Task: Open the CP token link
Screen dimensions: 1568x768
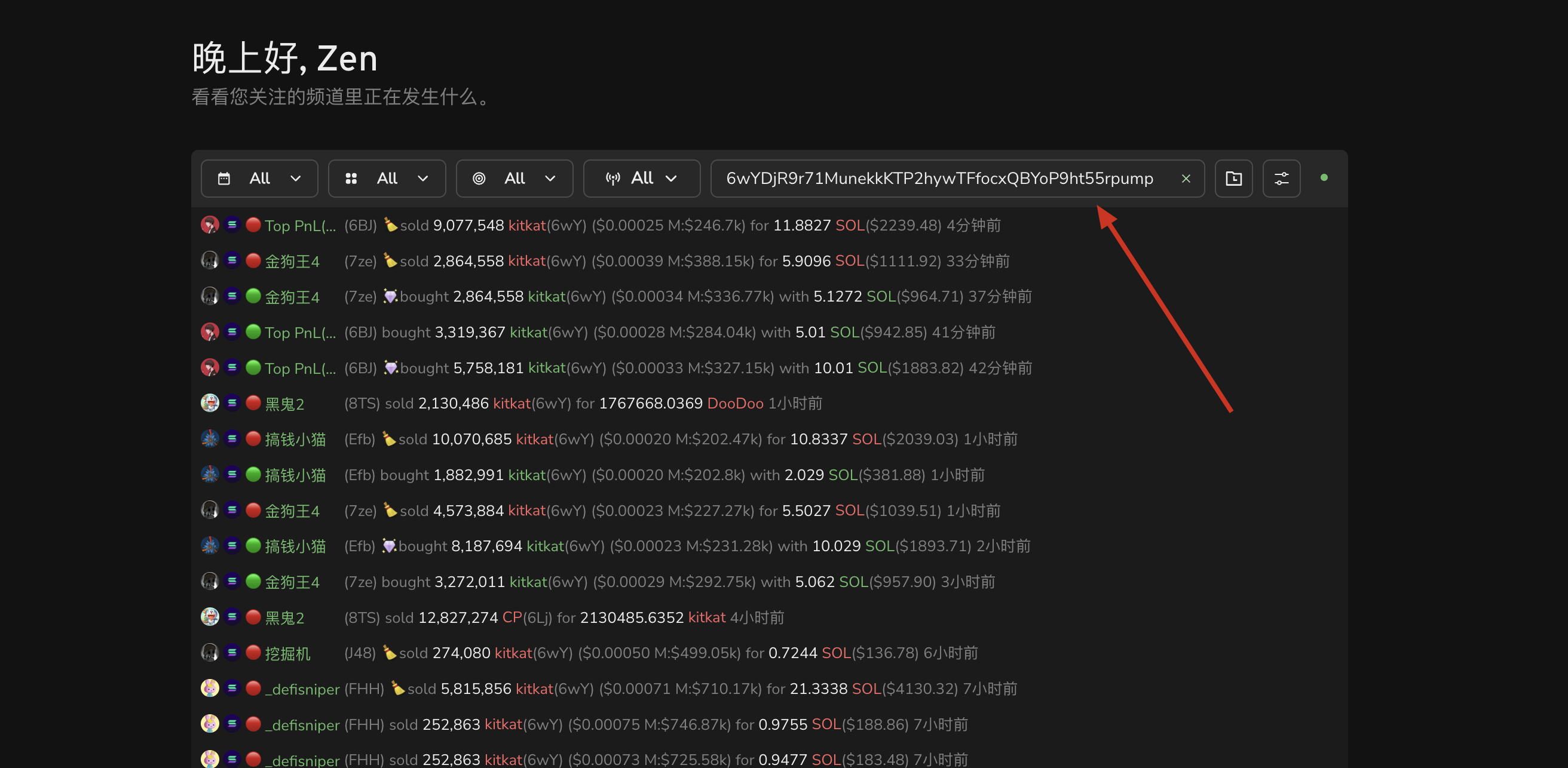Action: 512,617
